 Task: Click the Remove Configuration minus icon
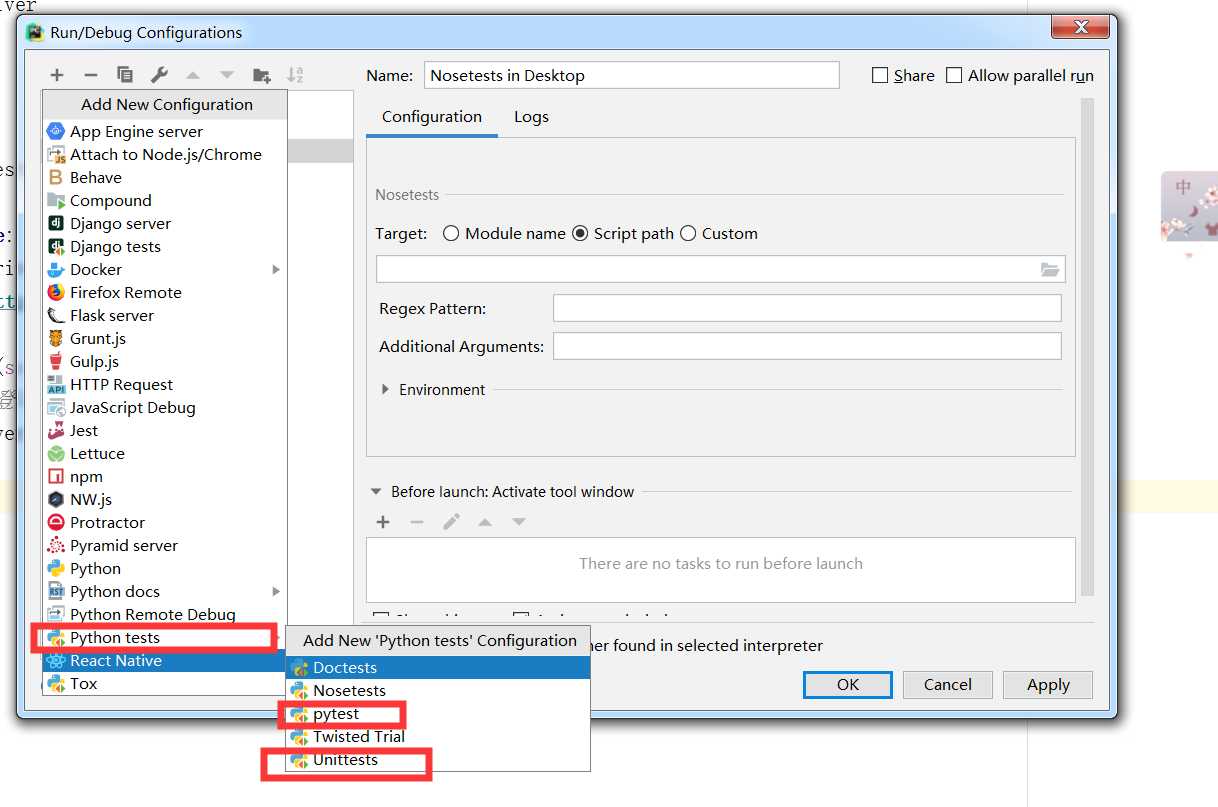tap(90, 75)
